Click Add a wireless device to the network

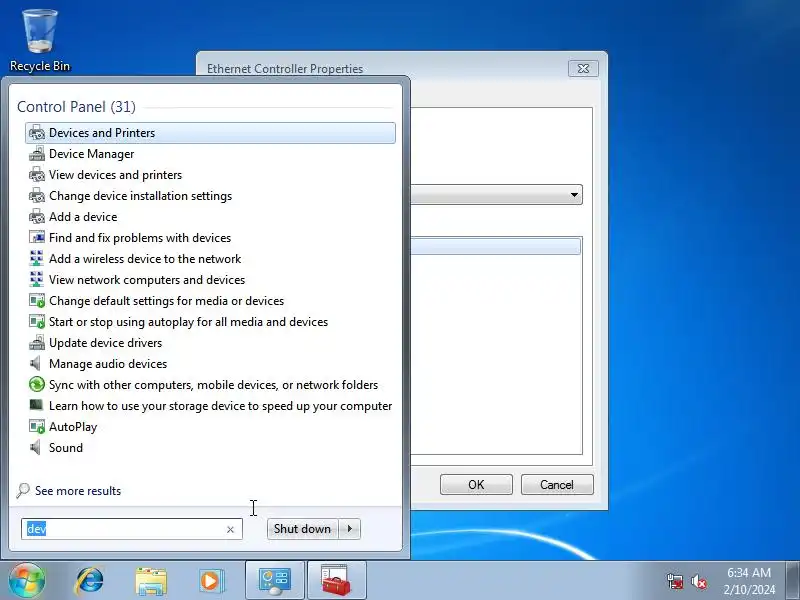[x=145, y=259]
